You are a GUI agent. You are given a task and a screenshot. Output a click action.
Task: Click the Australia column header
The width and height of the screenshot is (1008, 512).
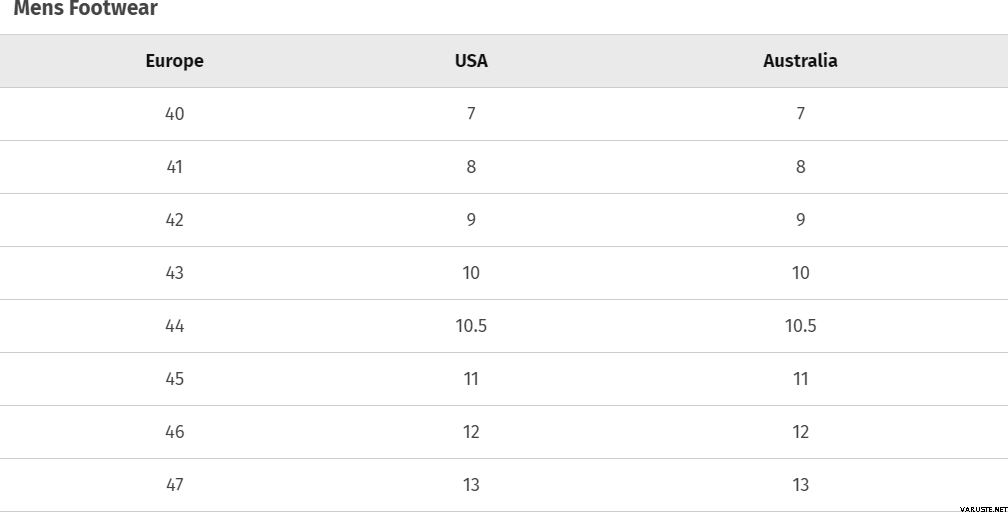point(800,61)
